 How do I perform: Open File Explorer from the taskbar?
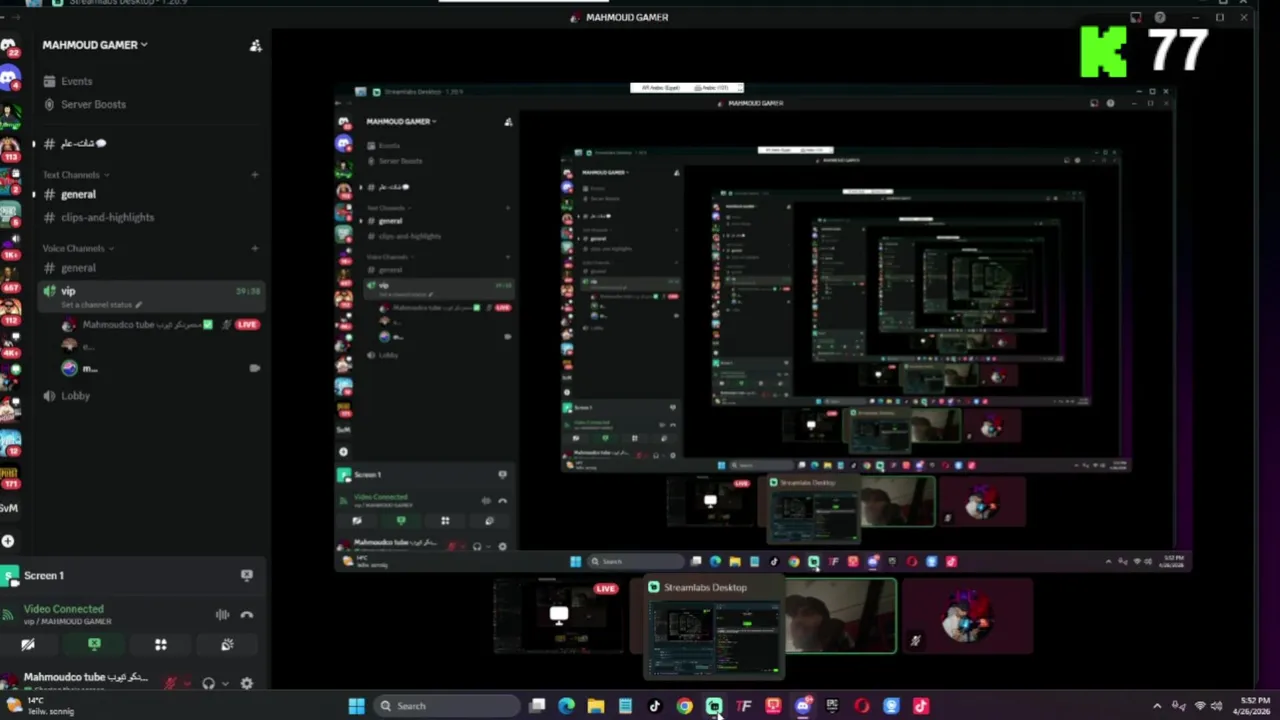point(596,706)
